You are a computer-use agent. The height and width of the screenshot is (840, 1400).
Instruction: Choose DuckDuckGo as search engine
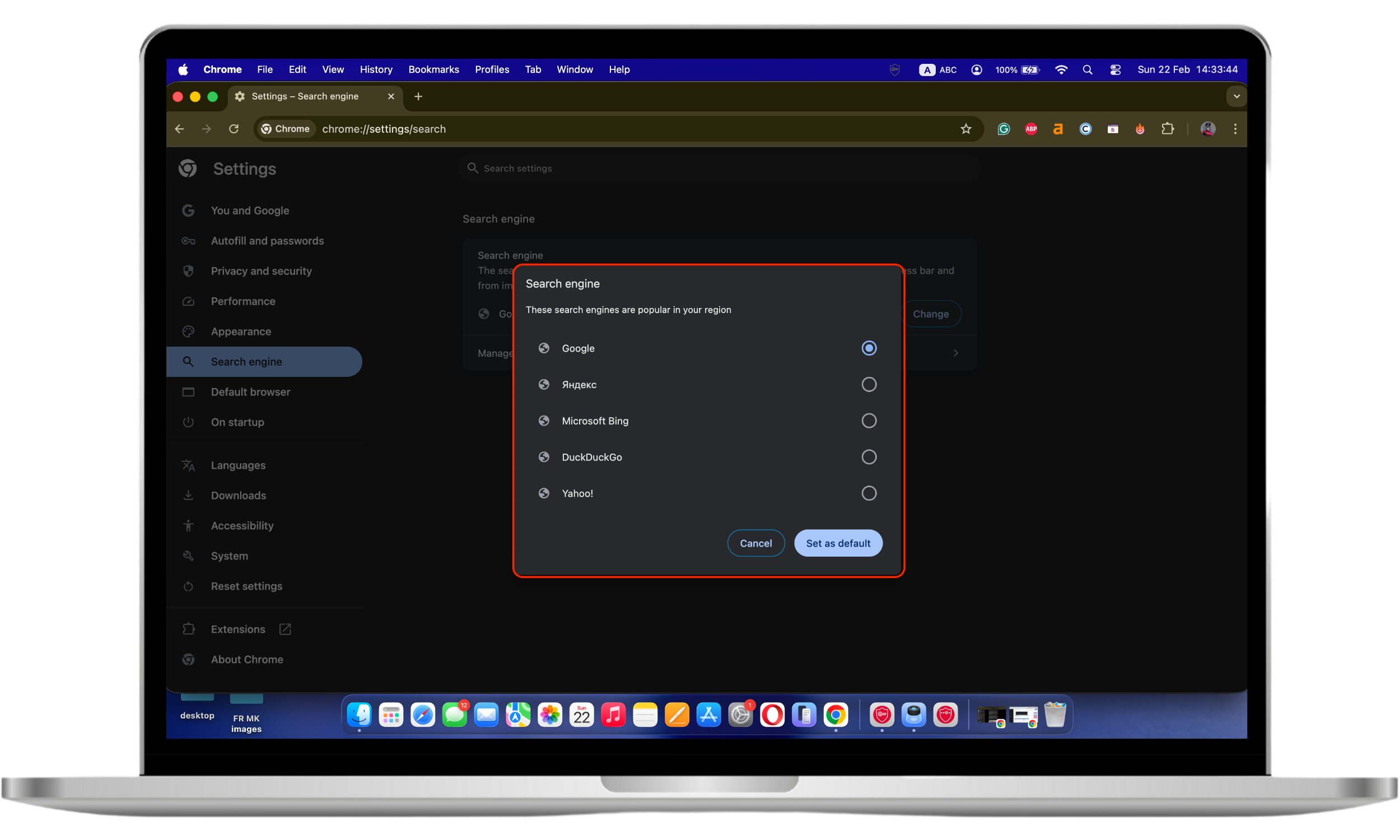point(869,458)
